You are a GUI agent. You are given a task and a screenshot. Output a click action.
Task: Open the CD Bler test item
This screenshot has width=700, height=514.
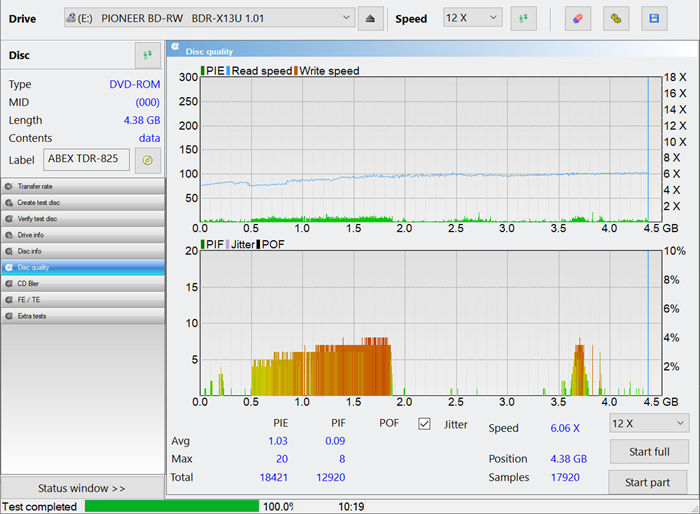[82, 283]
